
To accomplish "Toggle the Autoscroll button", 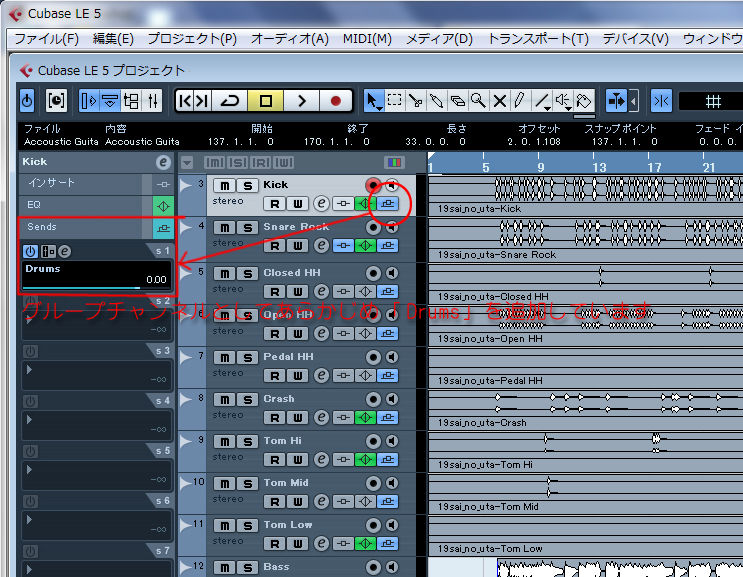I will point(616,101).
